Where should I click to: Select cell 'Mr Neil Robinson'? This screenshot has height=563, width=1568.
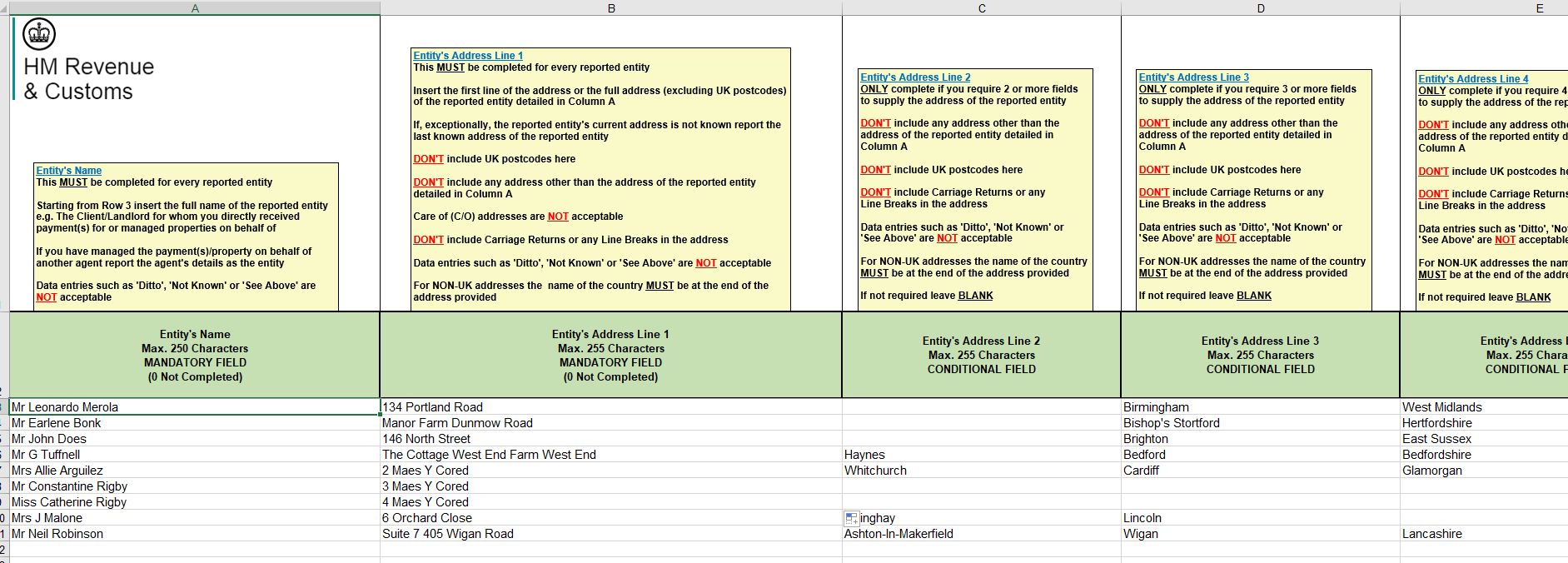click(195, 534)
